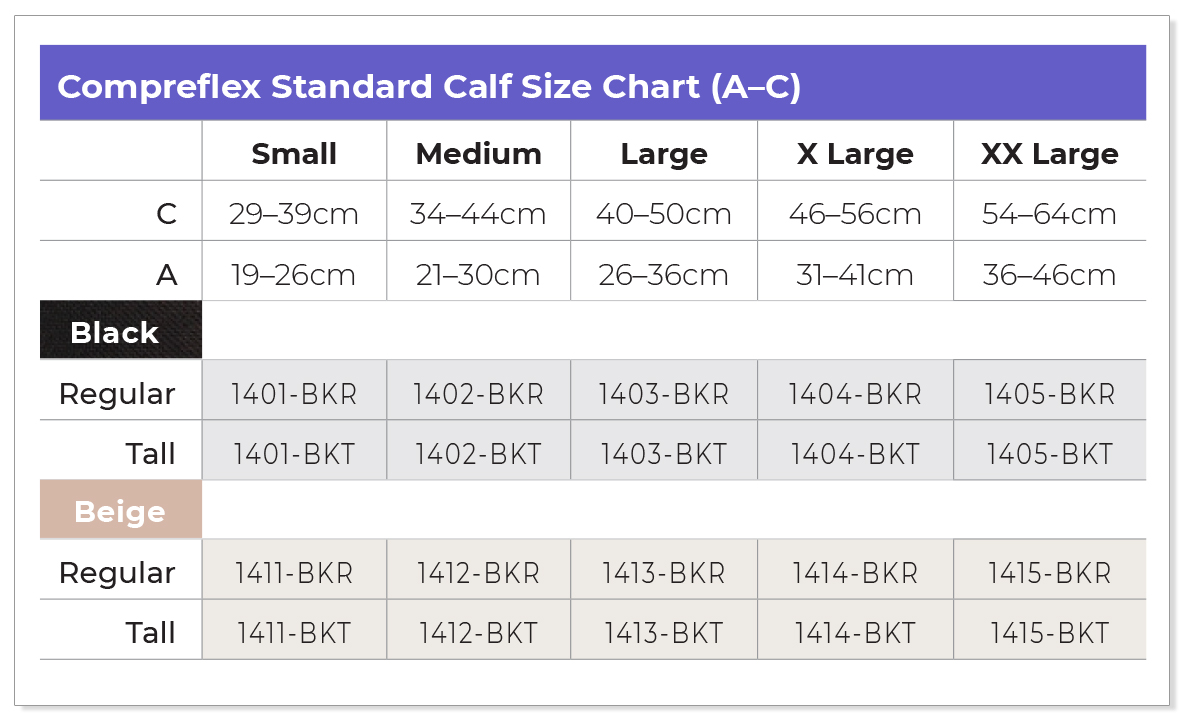Click the XX Large column header

coord(1050,153)
